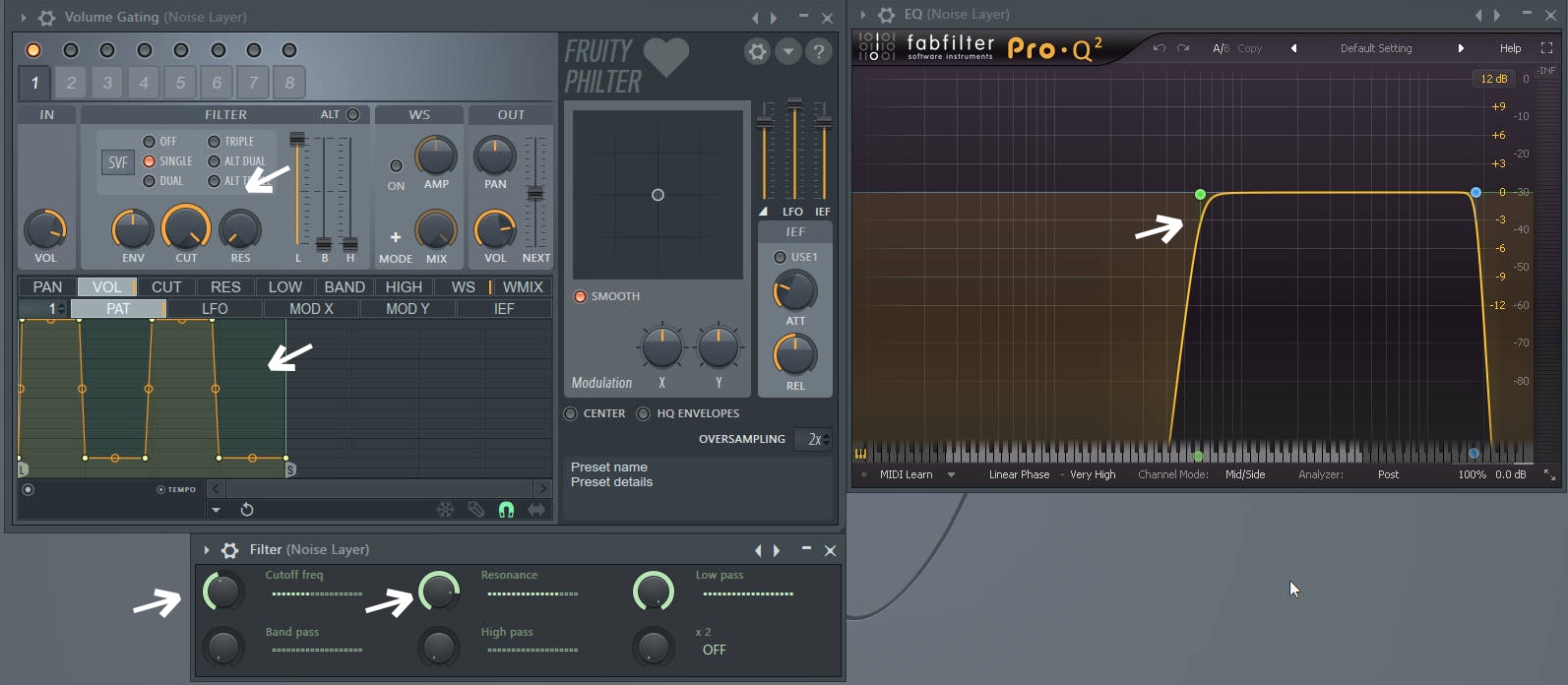Click the green EQ band node
This screenshot has width=1568, height=685.
click(1200, 194)
